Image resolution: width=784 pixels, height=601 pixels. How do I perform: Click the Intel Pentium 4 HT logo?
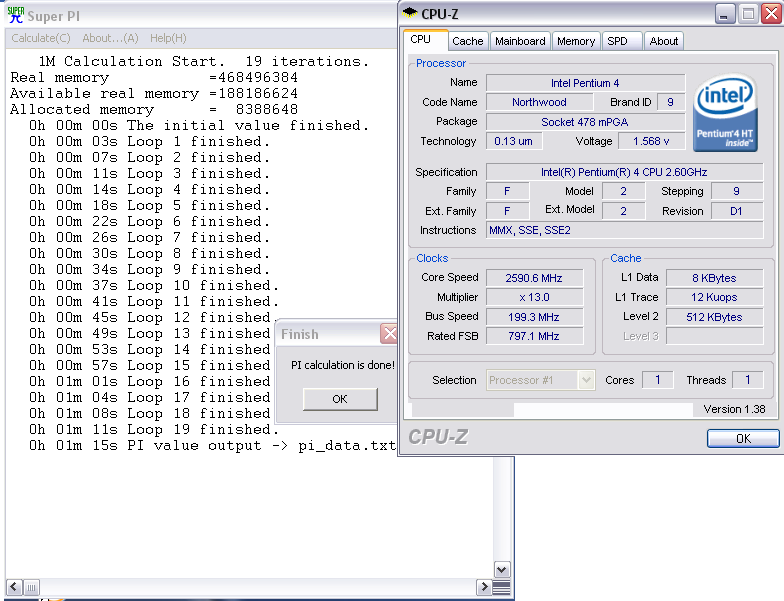[x=725, y=112]
